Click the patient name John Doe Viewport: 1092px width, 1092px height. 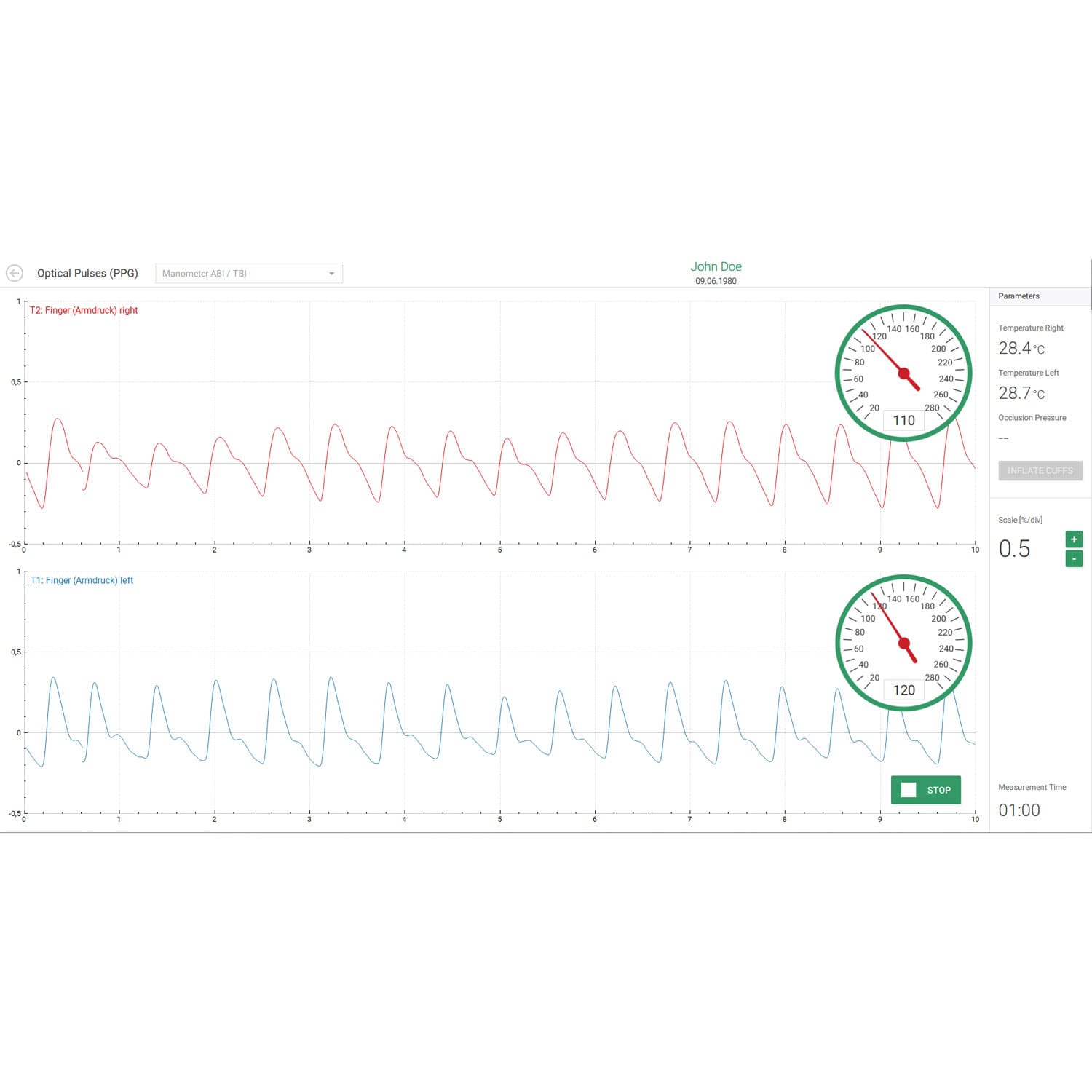[x=716, y=266]
